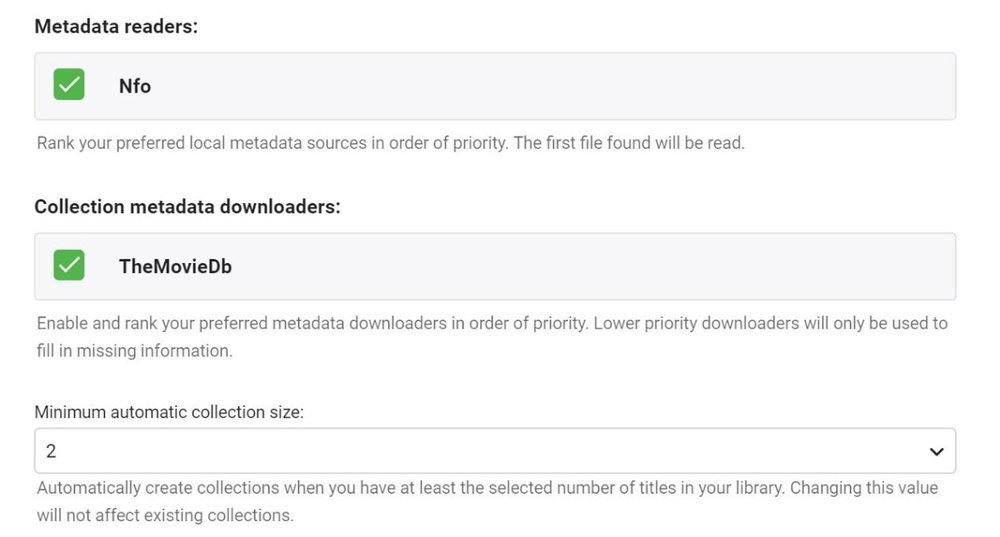Select the Nfo list row's empty area

click(x=600, y=86)
